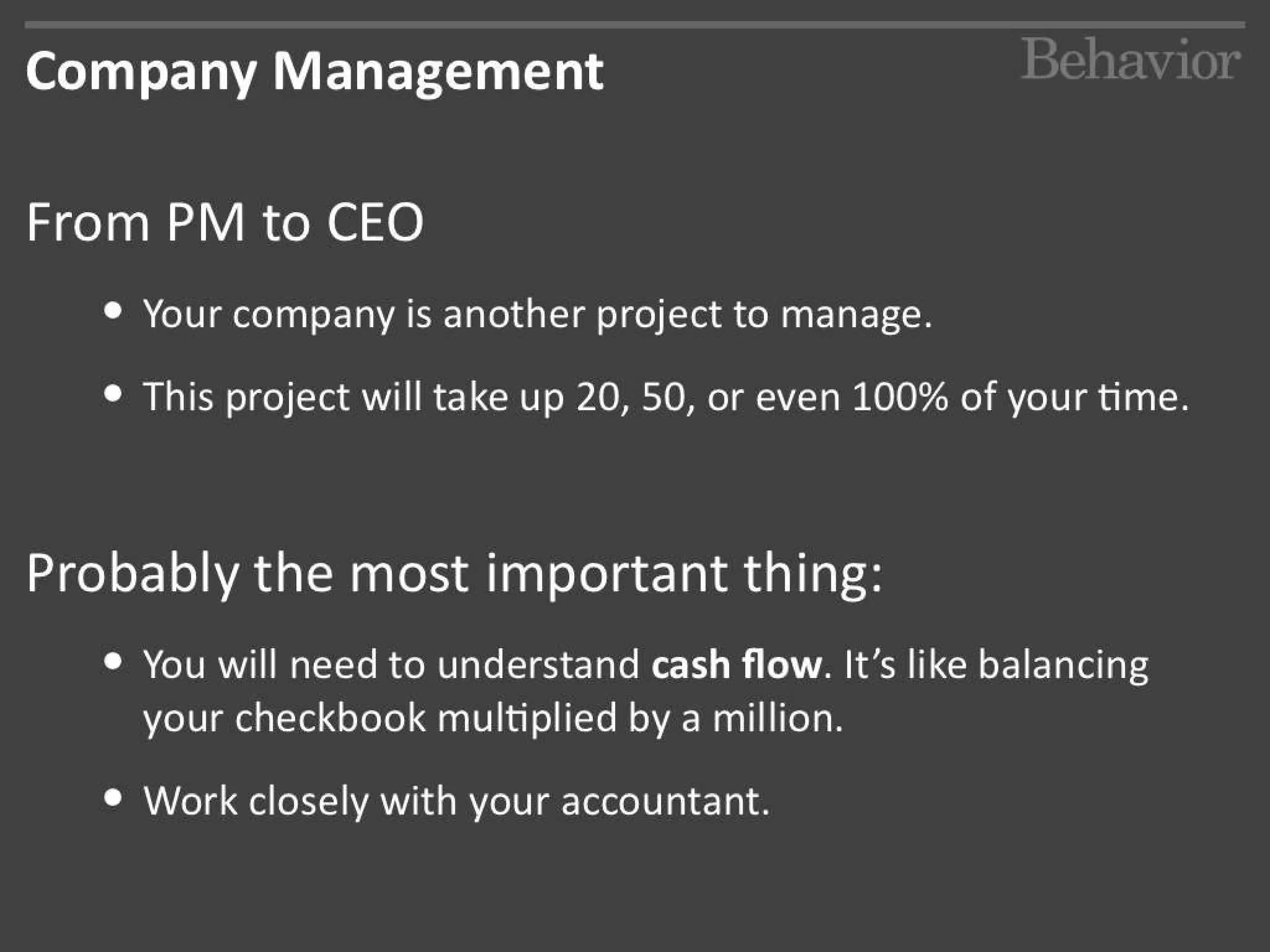Click the "your checkbook multiplied by a million" line
Image resolution: width=1270 pixels, height=952 pixels.
click(493, 718)
